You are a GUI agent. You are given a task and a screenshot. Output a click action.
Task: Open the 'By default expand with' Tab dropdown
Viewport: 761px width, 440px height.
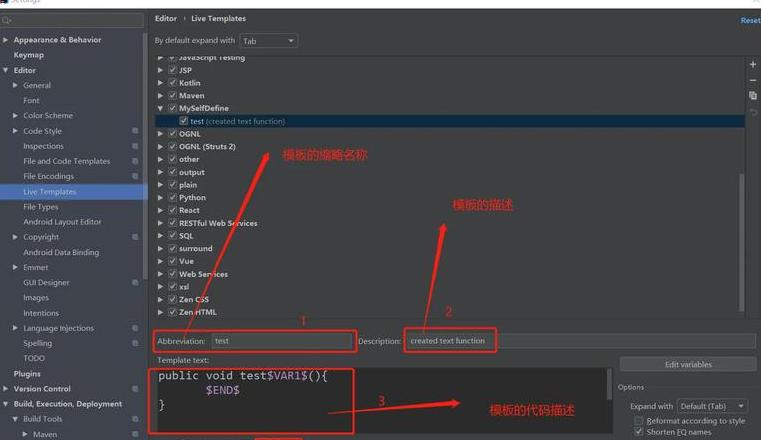(x=268, y=41)
